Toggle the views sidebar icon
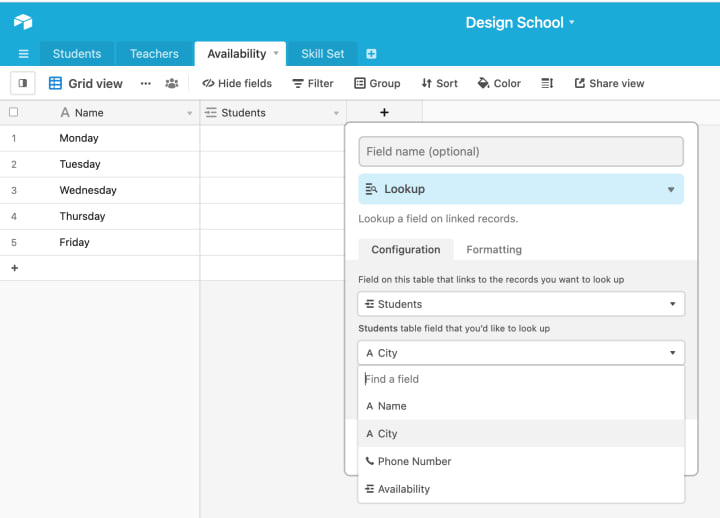The height and width of the screenshot is (518, 720). click(x=23, y=83)
